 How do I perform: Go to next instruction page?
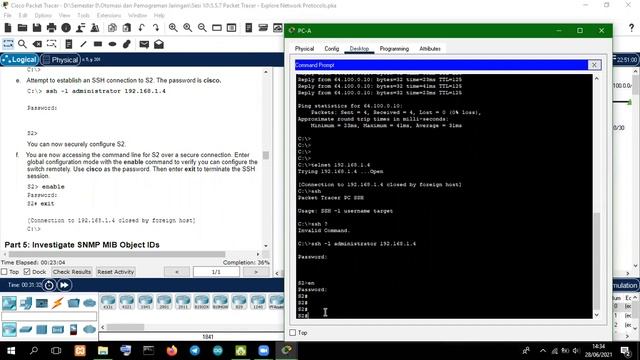coord(256,272)
